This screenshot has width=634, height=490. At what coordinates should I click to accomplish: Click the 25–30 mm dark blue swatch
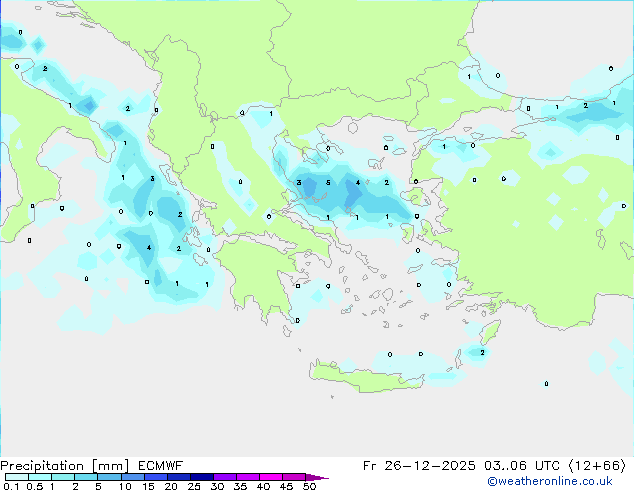pyautogui.click(x=201, y=477)
